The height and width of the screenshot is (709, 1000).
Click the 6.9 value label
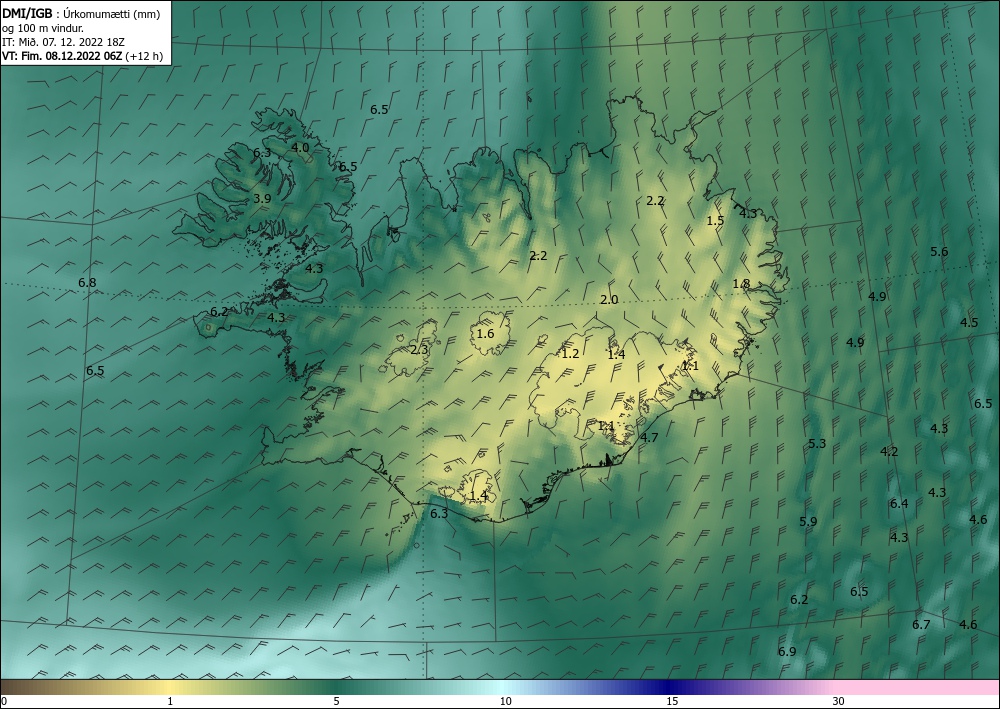787,651
